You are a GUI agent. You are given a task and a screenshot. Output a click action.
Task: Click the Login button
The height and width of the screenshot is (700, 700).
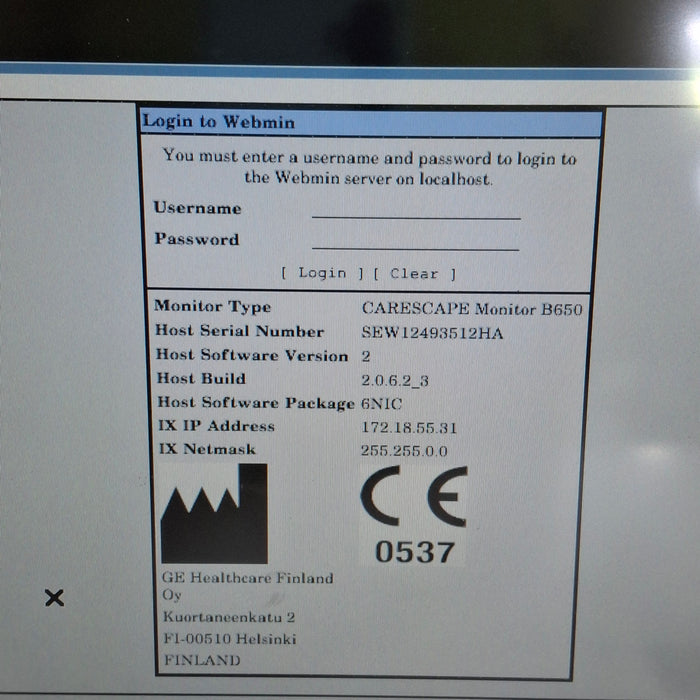322,273
